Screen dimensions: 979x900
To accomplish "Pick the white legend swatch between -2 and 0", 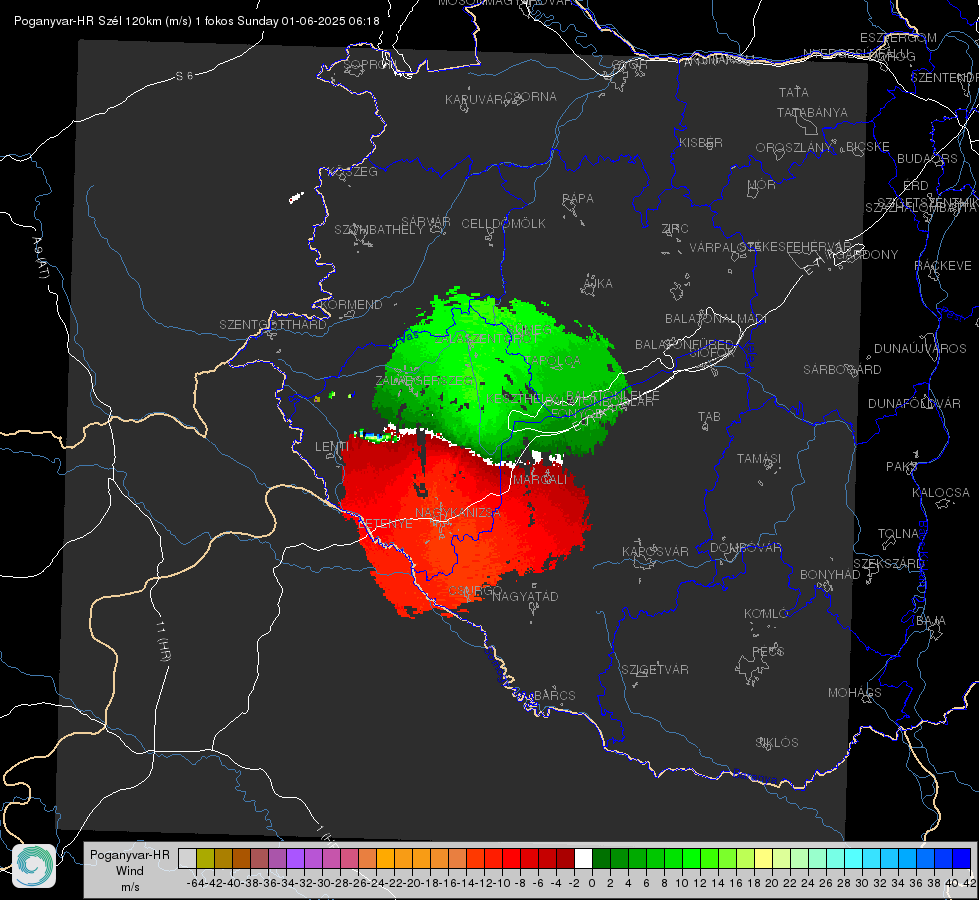I will (583, 858).
